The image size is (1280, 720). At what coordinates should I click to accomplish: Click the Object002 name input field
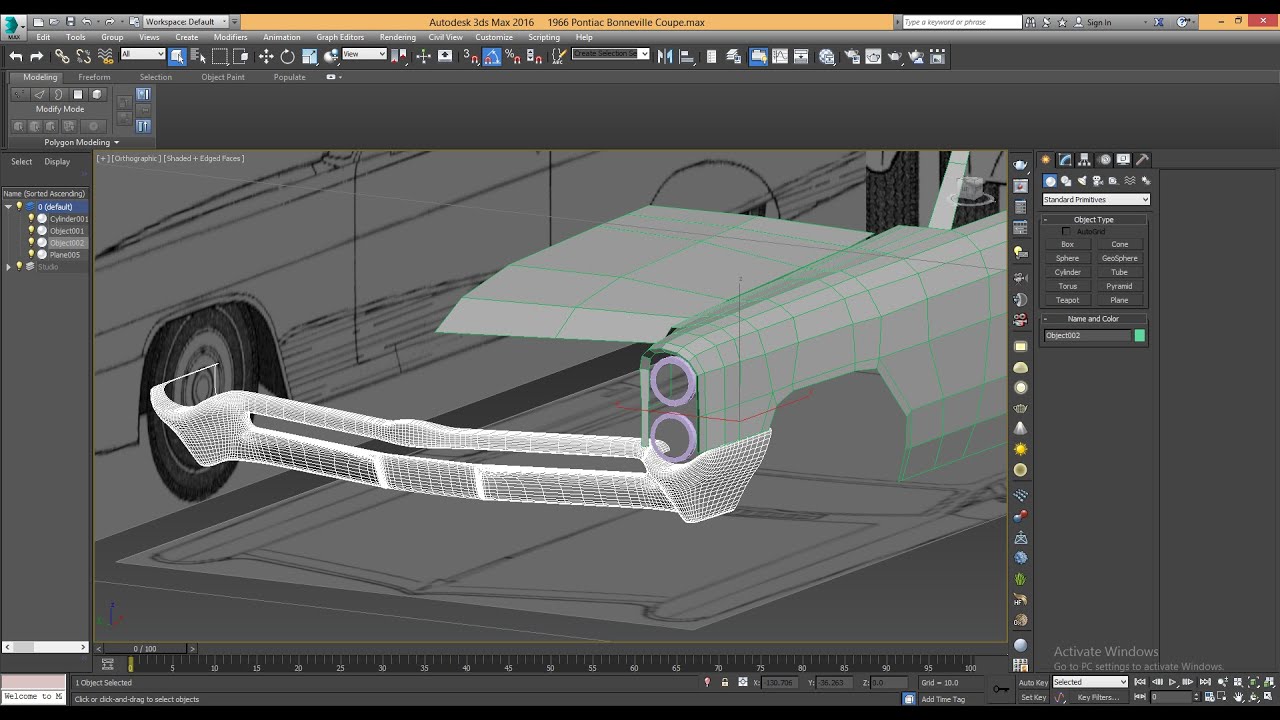click(x=1087, y=335)
